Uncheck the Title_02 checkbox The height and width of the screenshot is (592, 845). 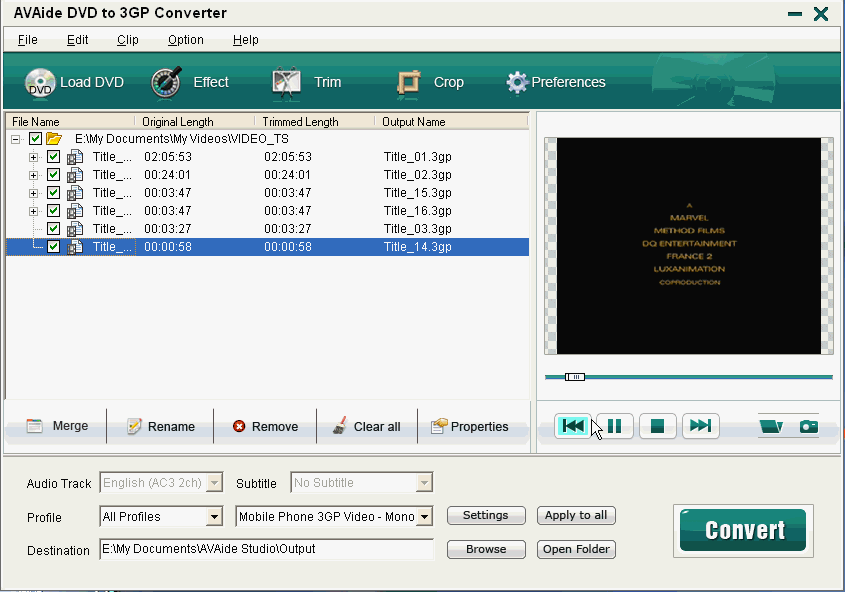[x=53, y=175]
